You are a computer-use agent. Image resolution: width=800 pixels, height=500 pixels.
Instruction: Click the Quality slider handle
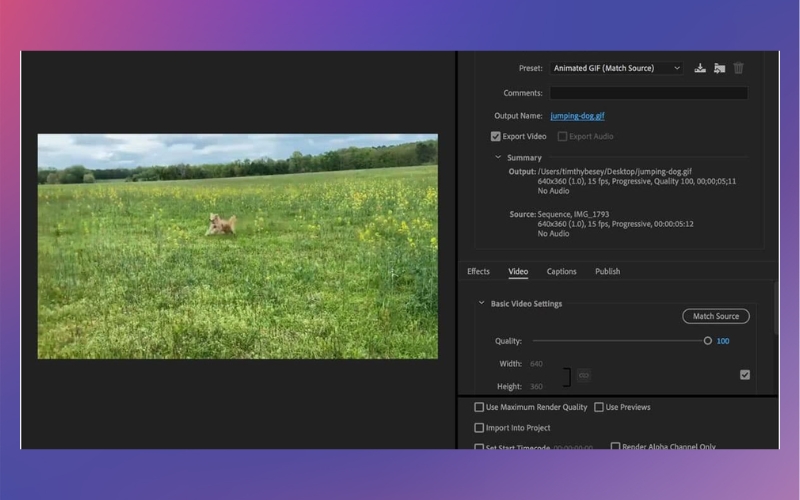point(707,341)
